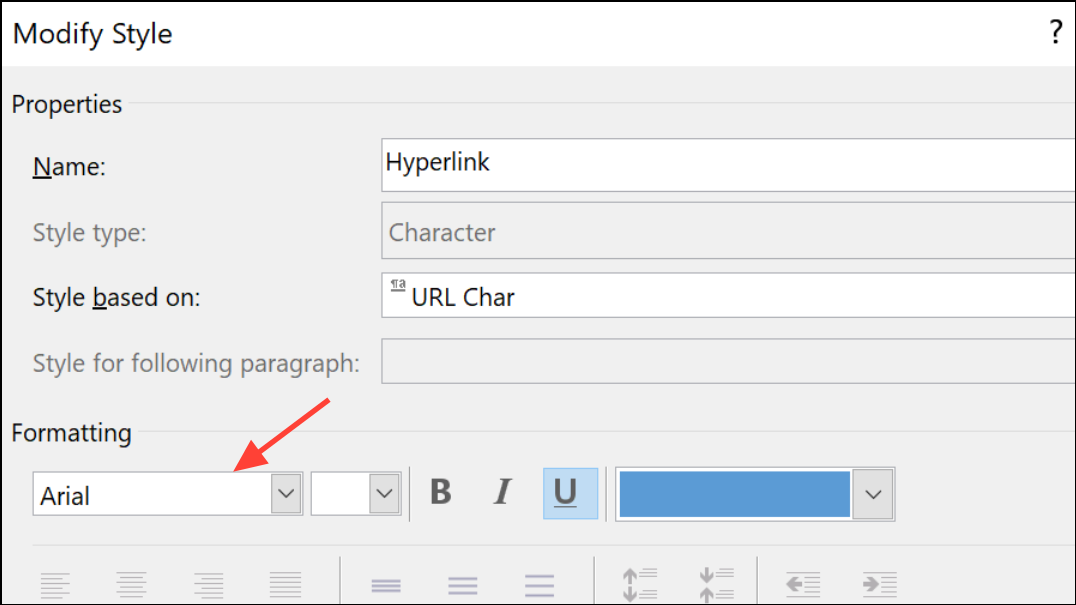Viewport: 1076px width, 605px height.
Task: Open the font color dropdown arrow
Action: point(873,493)
